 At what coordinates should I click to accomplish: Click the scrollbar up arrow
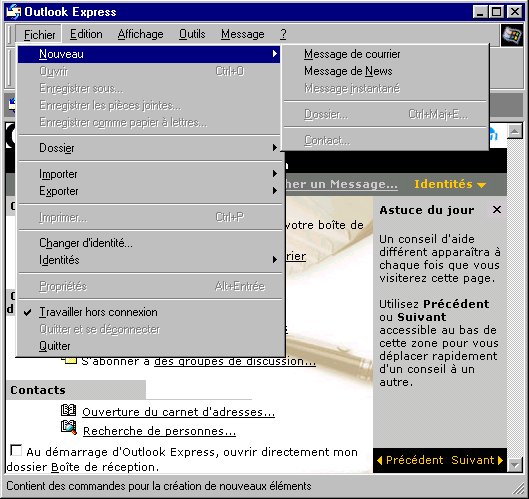point(515,131)
